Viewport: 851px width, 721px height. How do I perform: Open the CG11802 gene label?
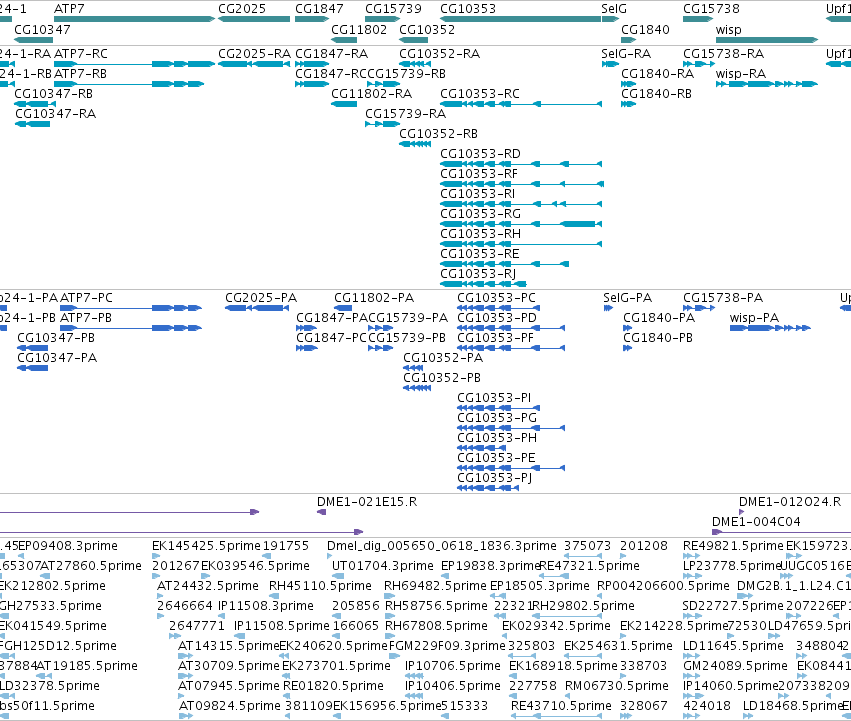[x=359, y=29]
